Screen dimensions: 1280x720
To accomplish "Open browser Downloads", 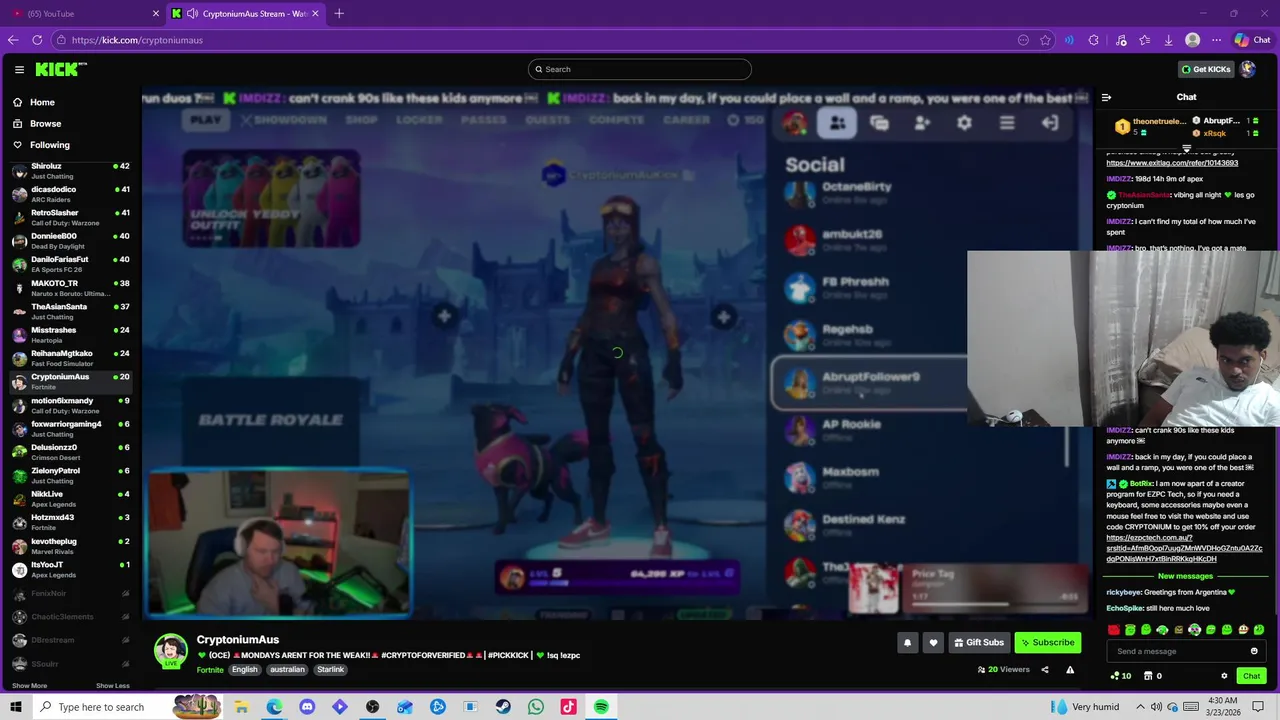I will [1168, 40].
